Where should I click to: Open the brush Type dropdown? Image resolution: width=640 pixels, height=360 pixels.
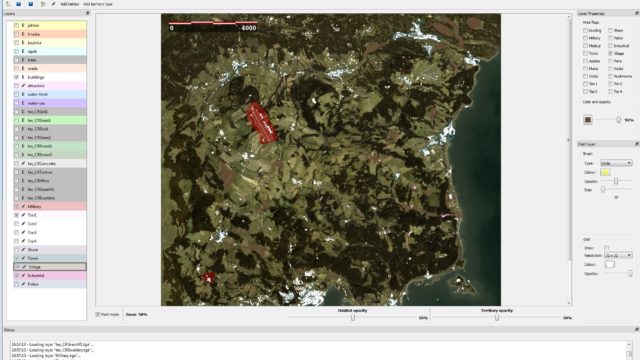tap(616, 163)
